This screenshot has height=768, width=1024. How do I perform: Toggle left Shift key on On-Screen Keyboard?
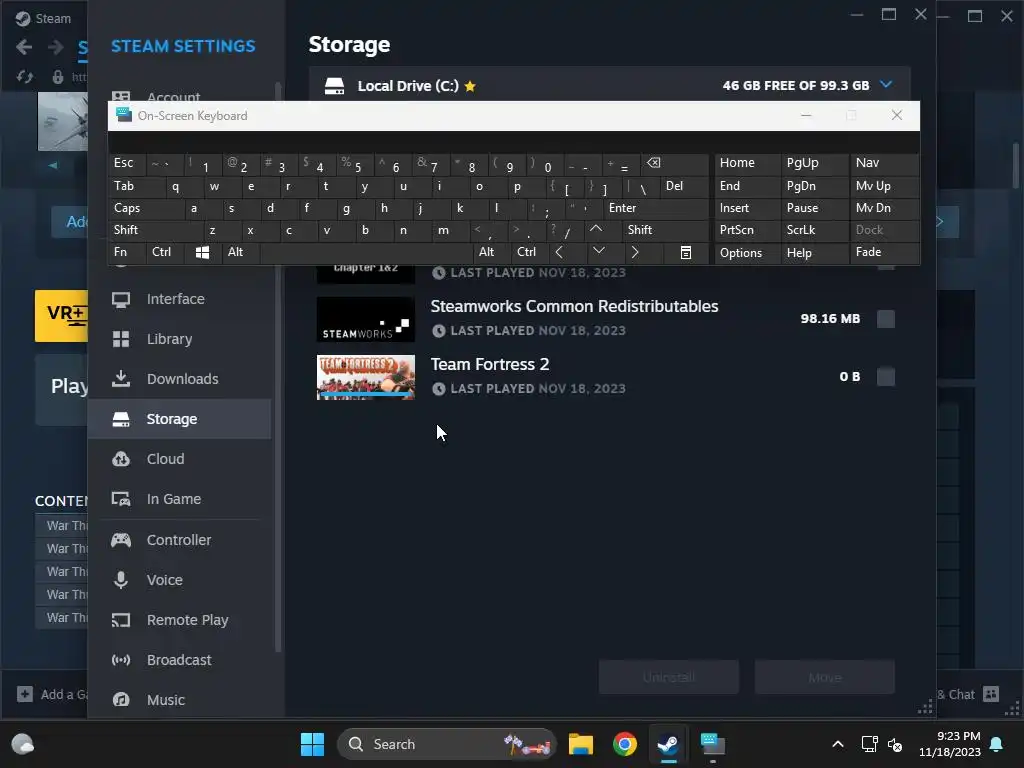pyautogui.click(x=155, y=230)
